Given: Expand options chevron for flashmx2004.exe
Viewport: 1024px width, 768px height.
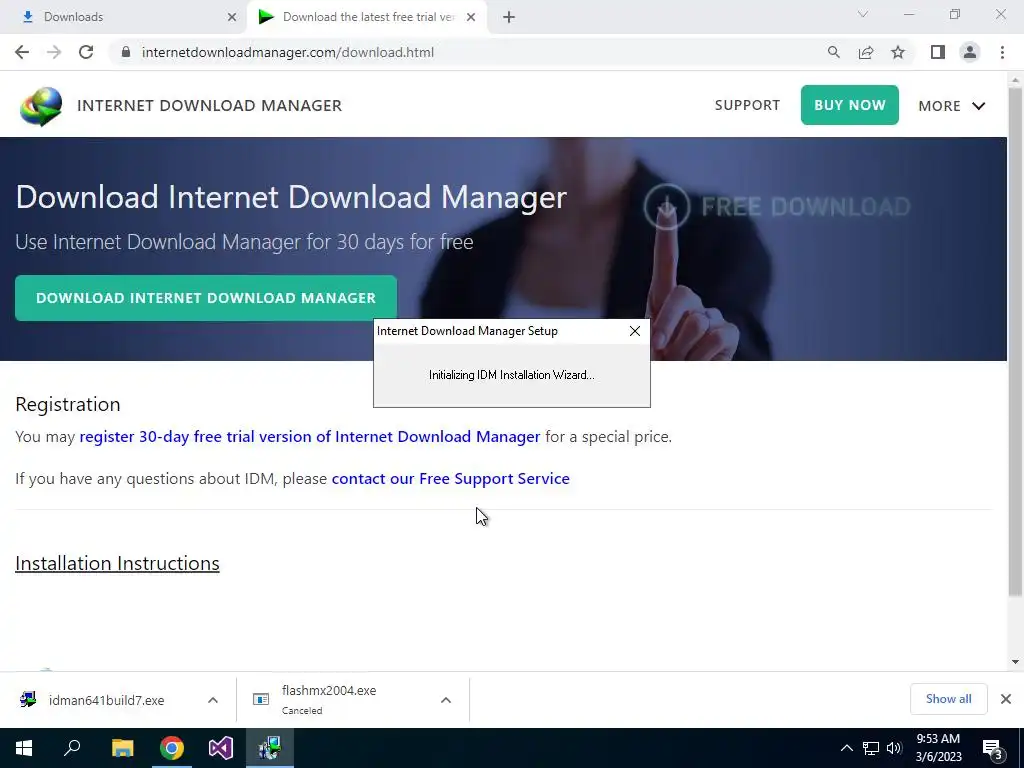Looking at the screenshot, I should click(x=446, y=700).
